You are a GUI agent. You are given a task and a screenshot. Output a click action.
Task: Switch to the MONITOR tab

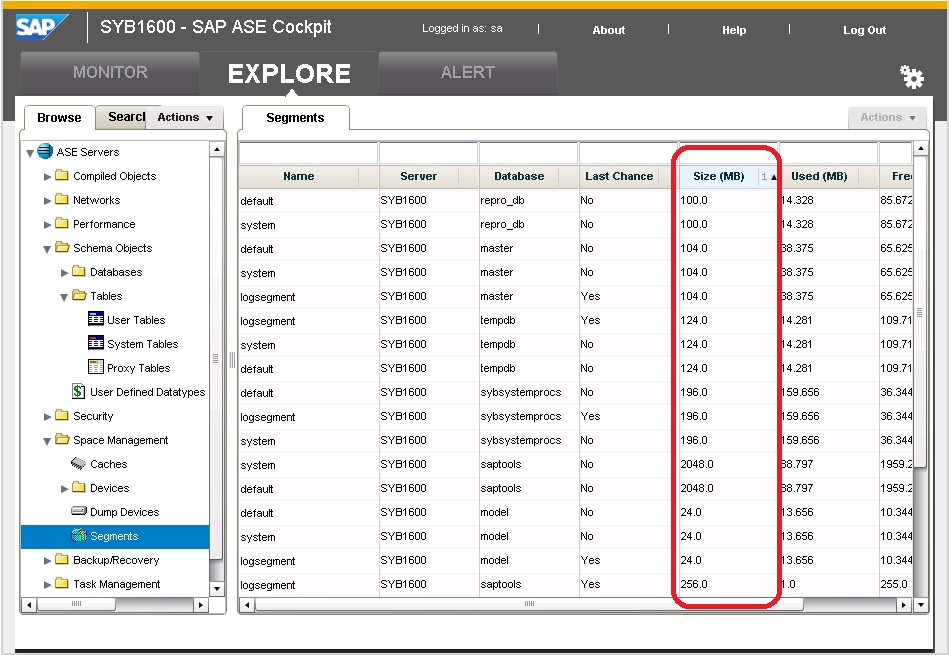(110, 73)
